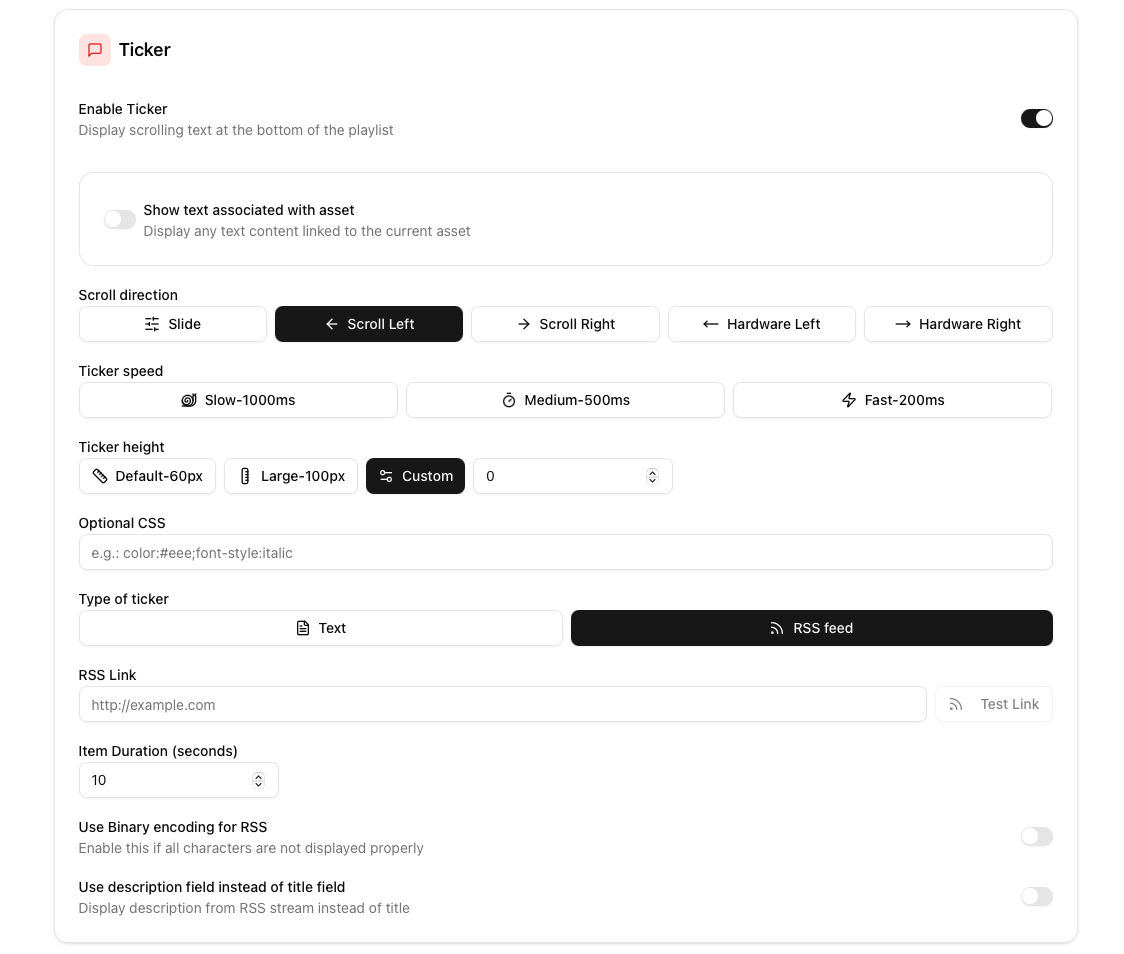Screen dimensions: 1124x954
Task: Select Hardware Left scroll direction
Action: [761, 324]
